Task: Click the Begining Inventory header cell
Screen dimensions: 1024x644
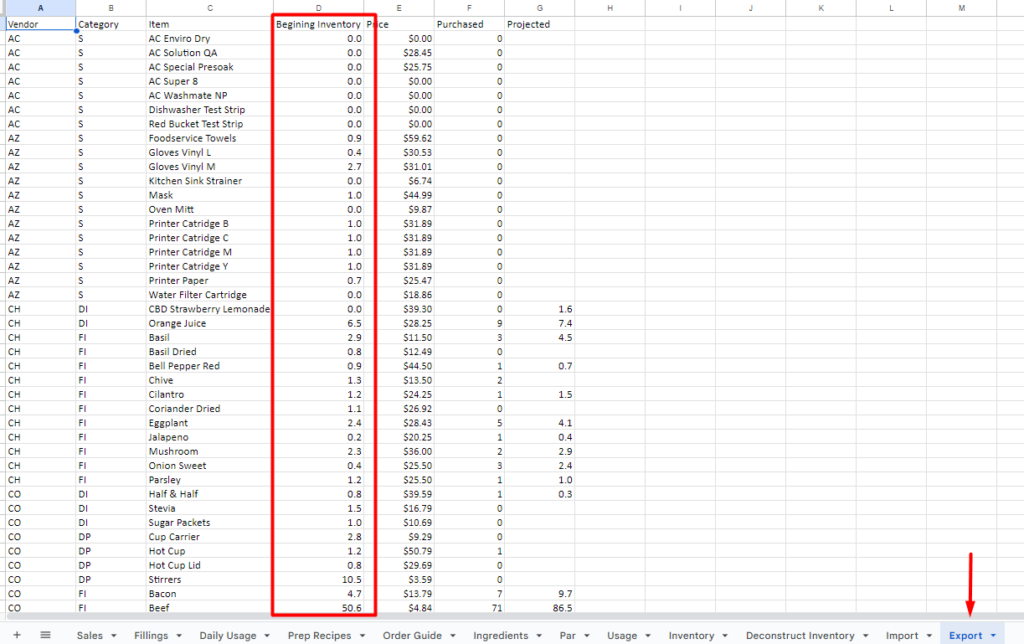Action: [x=318, y=24]
